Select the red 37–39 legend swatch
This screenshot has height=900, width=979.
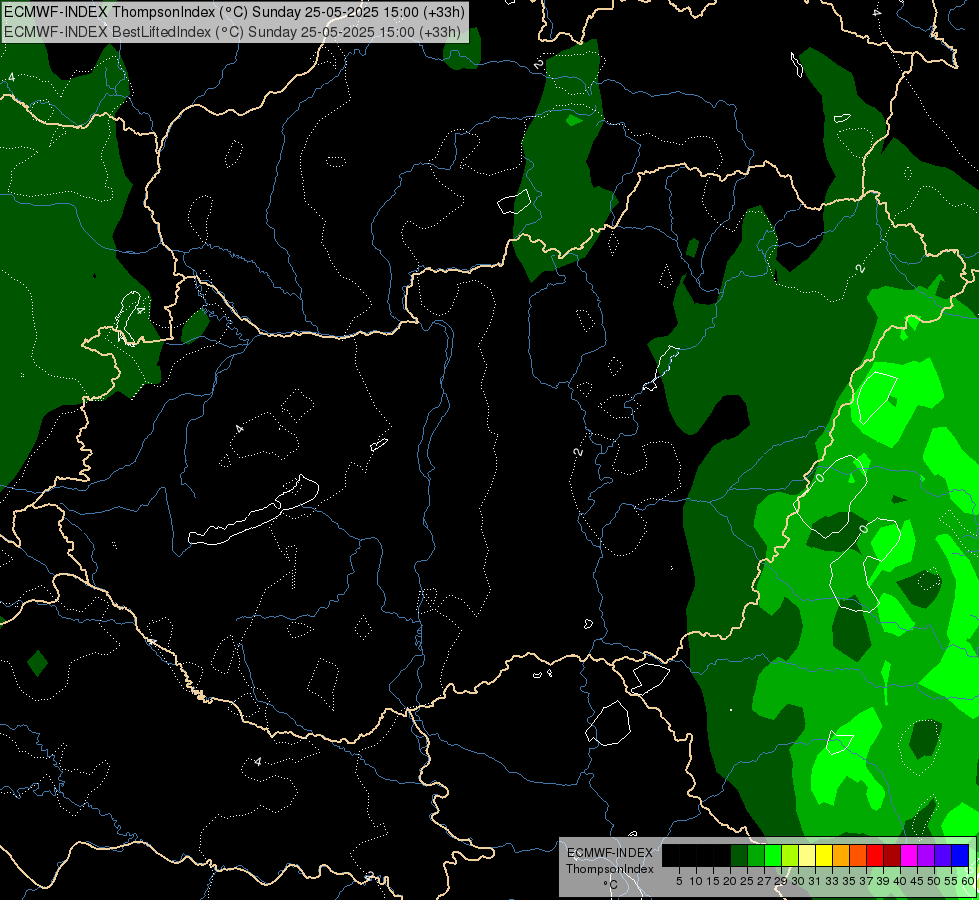(x=875, y=855)
